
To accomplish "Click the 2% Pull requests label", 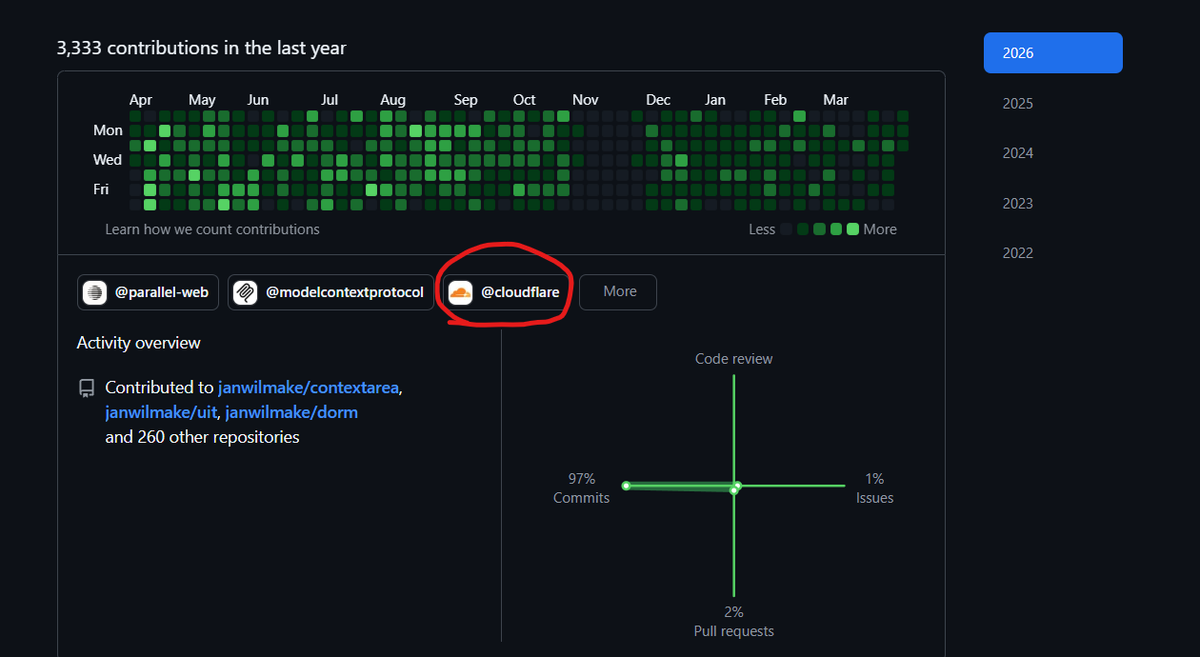I will [x=734, y=621].
